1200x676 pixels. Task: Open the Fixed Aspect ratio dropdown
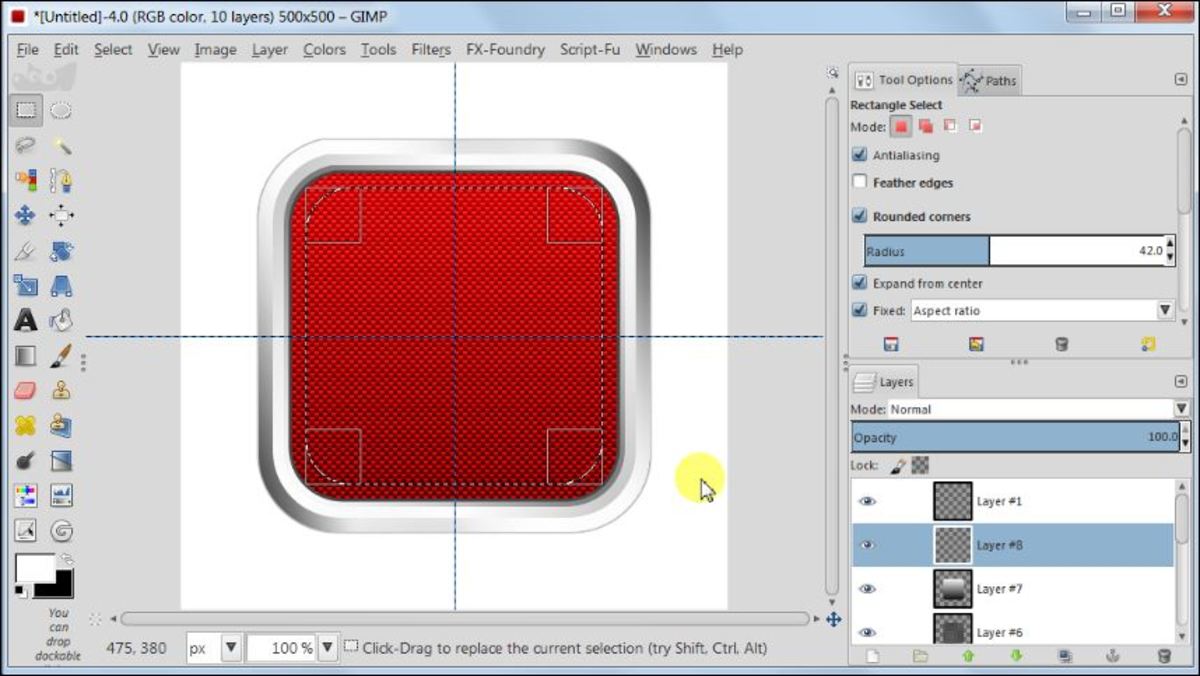1164,311
